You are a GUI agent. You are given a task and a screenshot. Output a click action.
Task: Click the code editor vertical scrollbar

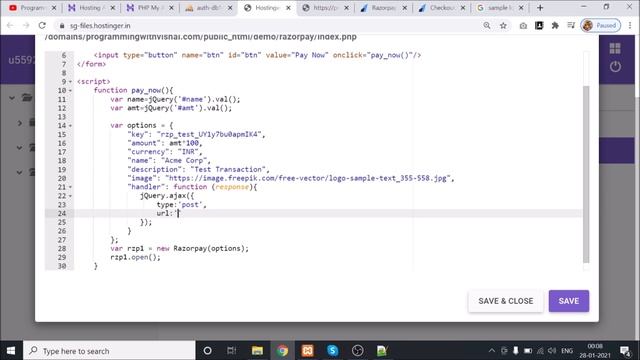(586, 174)
